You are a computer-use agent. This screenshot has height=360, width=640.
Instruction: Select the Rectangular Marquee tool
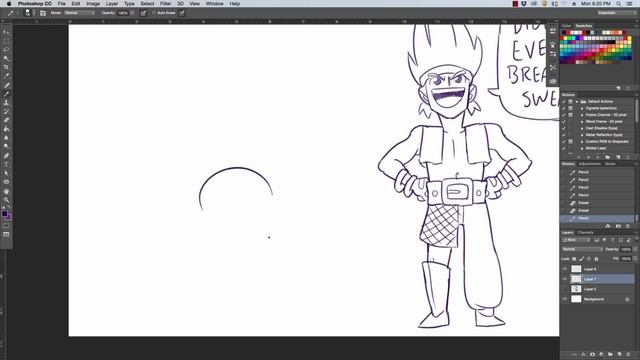point(6,40)
